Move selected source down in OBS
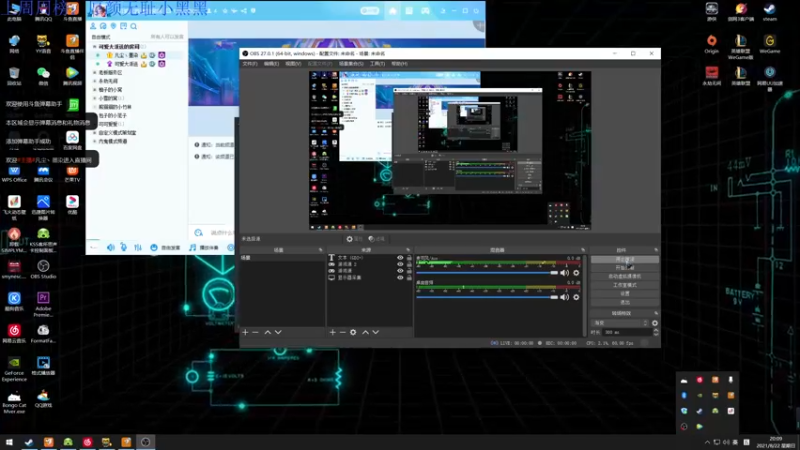The width and height of the screenshot is (800, 450). click(376, 332)
